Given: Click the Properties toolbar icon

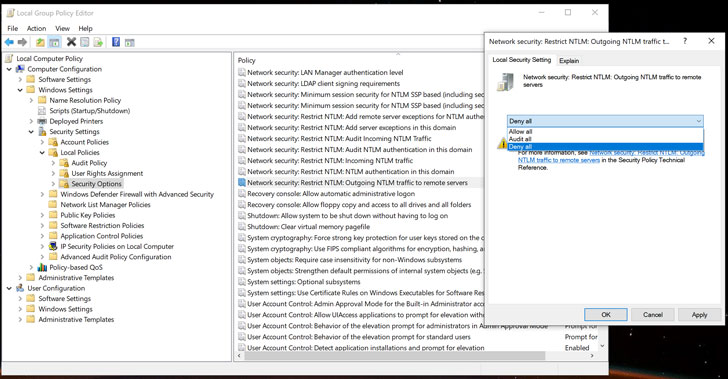Looking at the screenshot, I should tap(84, 42).
